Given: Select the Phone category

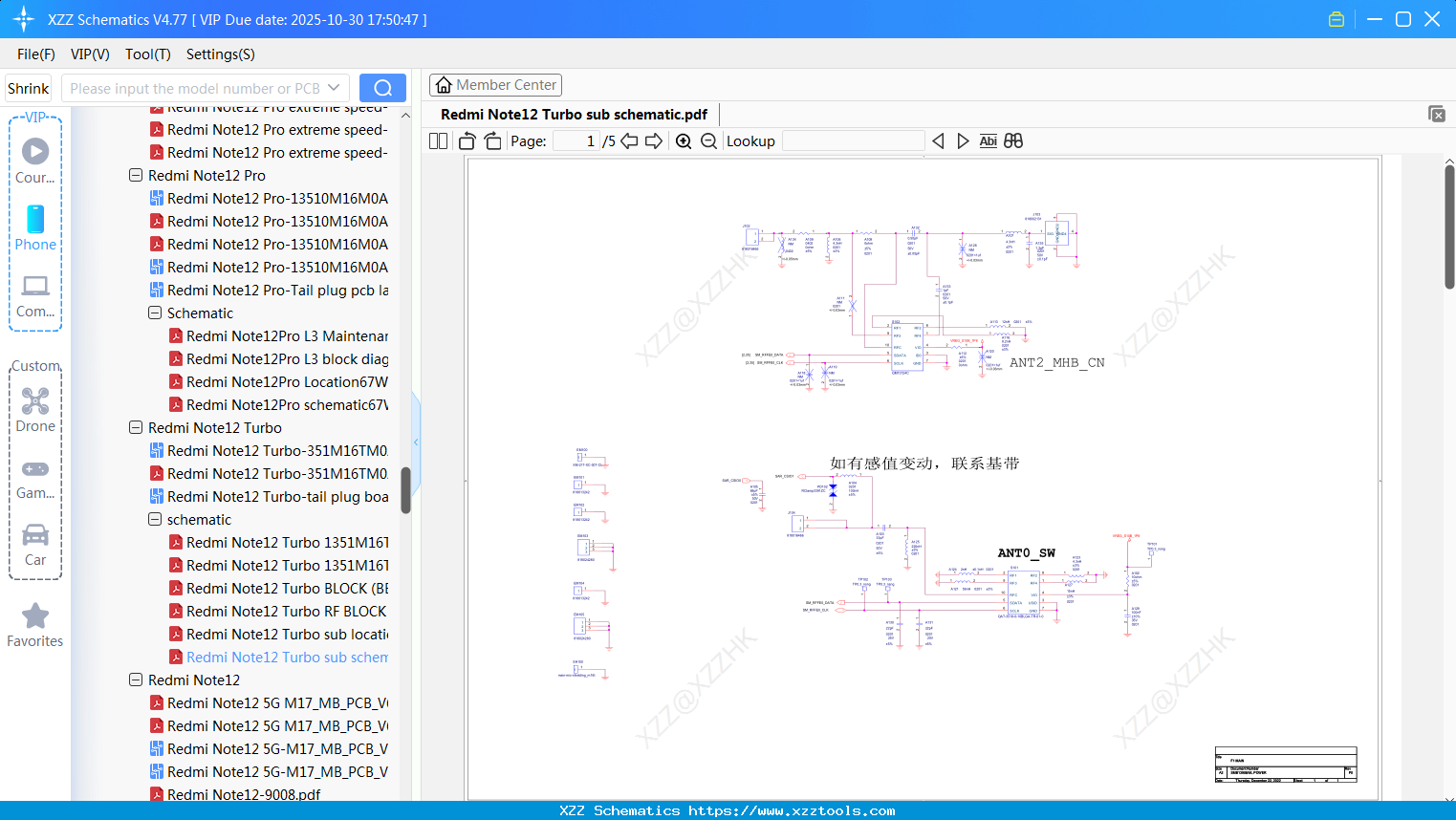Looking at the screenshot, I should pos(35,228).
